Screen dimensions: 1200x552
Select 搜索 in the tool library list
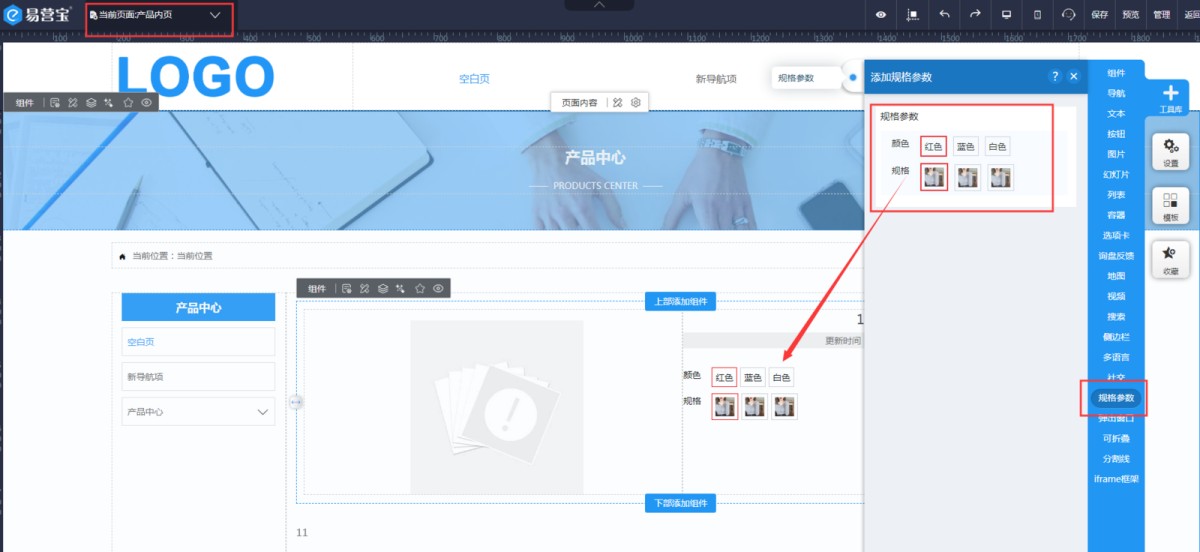(x=1116, y=317)
